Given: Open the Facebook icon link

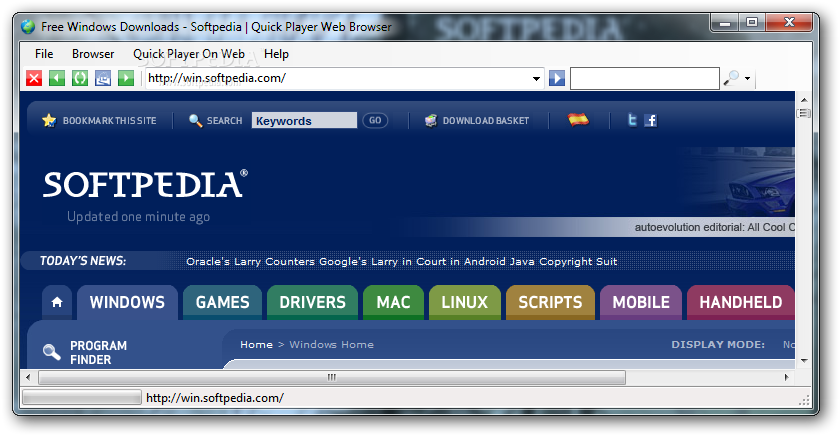Looking at the screenshot, I should point(650,121).
